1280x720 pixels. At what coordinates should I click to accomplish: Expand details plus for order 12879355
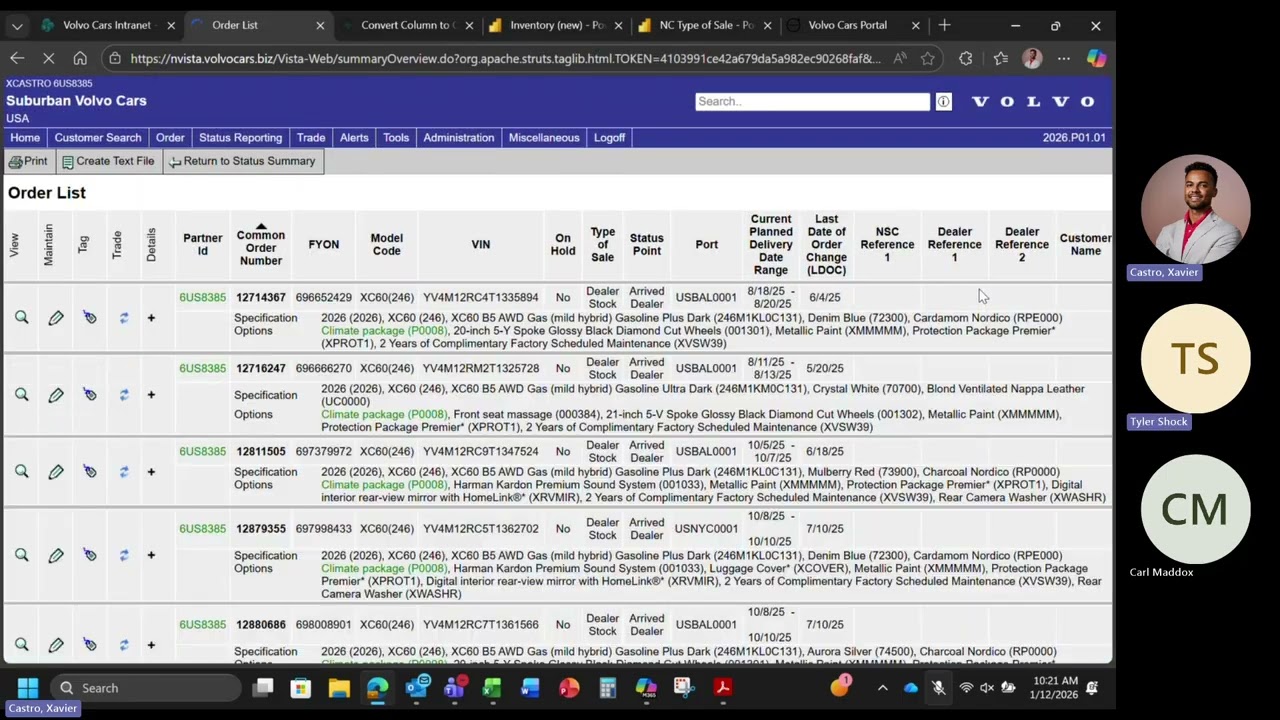tap(151, 555)
